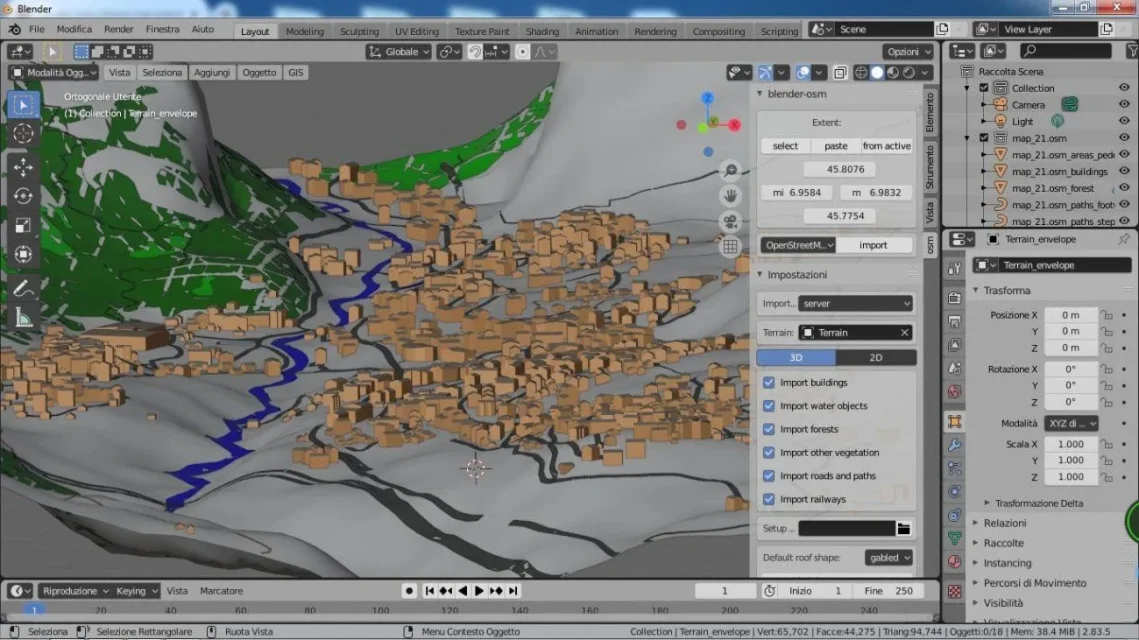1139x640 pixels.
Task: Select the Move tool in left toolbar
Action: point(24,167)
